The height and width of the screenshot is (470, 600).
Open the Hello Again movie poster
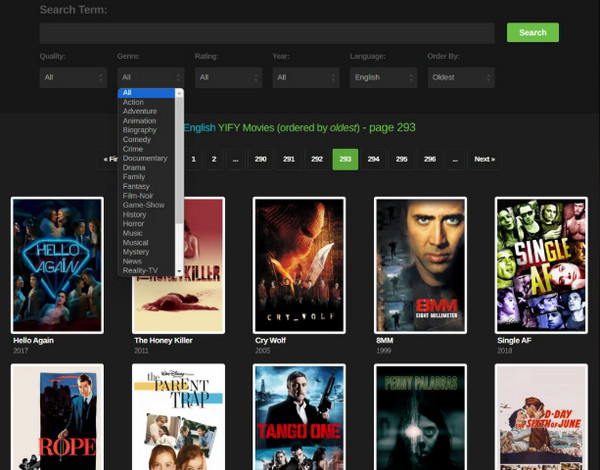tap(57, 265)
